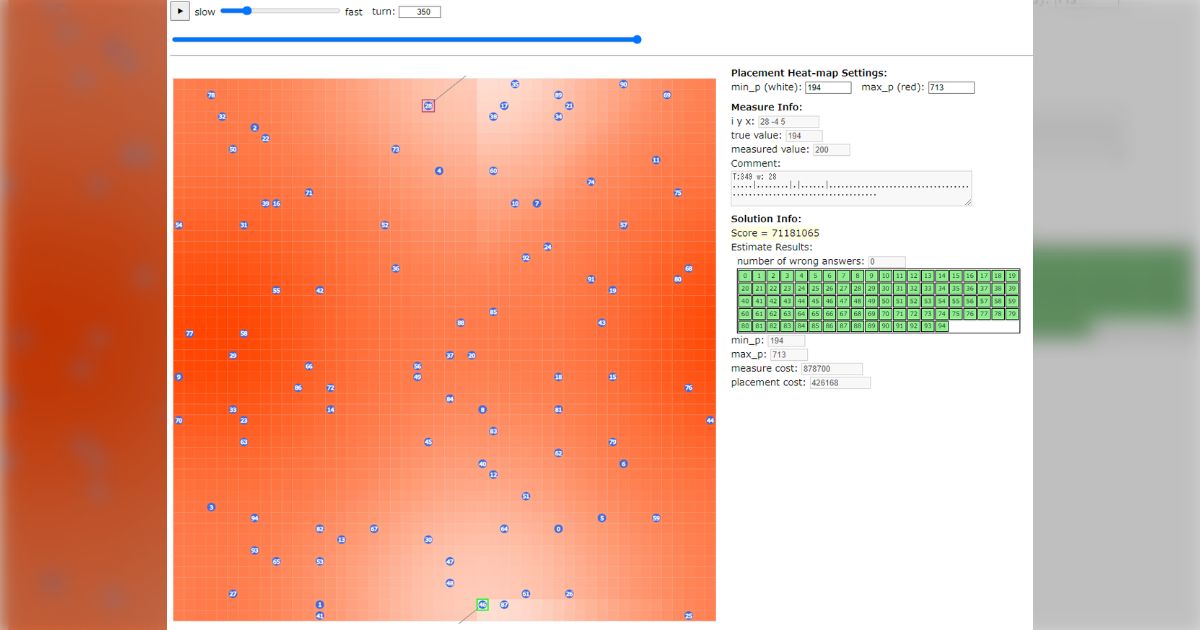Viewport: 1200px width, 630px height.
Task: Click node 90 near the top
Action: 623,84
